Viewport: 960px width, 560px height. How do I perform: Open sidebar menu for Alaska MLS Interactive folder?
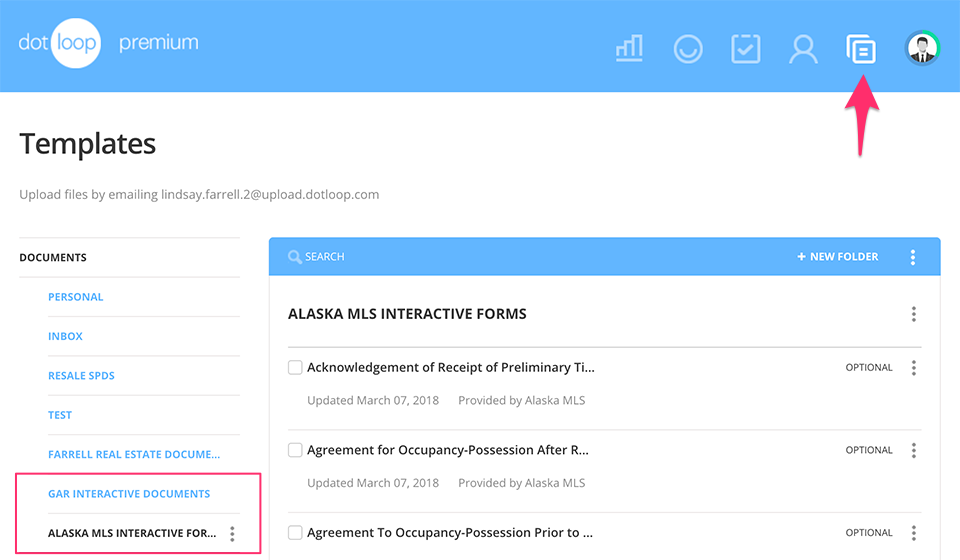(x=232, y=534)
